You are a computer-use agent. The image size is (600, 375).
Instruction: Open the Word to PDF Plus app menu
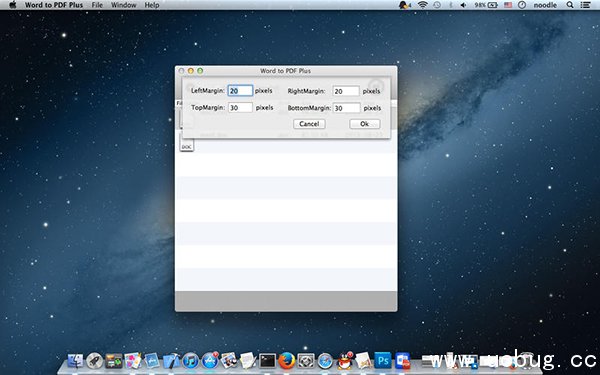tap(54, 5)
